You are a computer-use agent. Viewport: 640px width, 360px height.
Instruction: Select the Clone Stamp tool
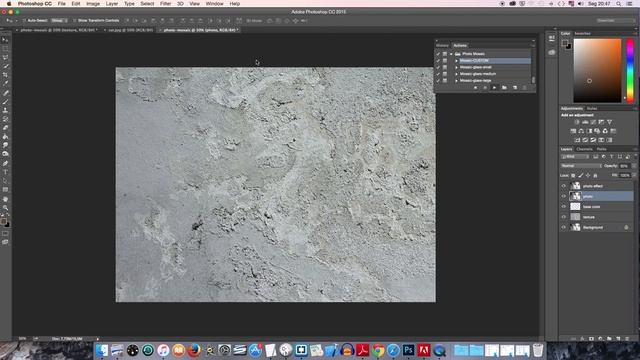(5, 110)
